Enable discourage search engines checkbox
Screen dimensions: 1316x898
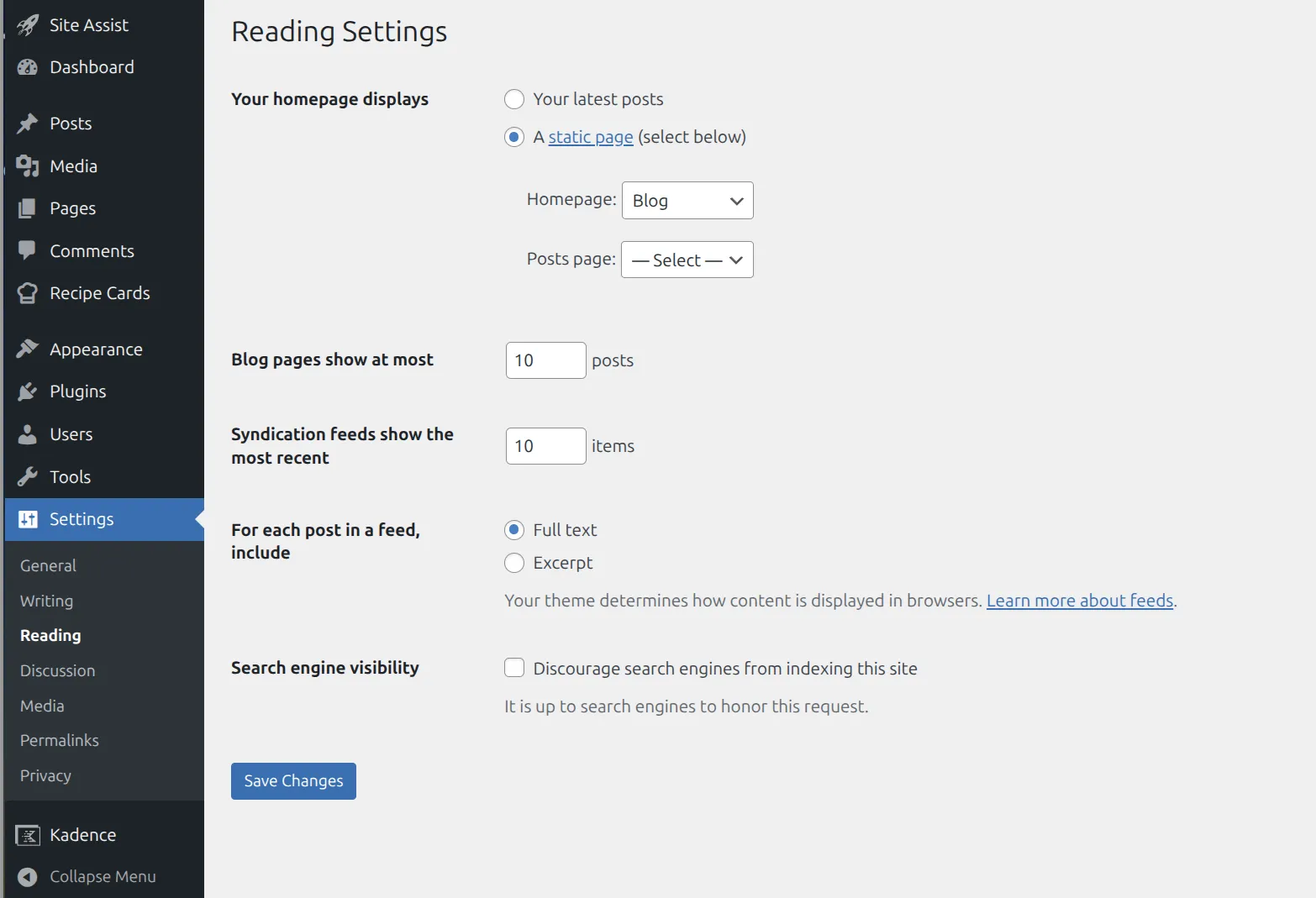514,668
